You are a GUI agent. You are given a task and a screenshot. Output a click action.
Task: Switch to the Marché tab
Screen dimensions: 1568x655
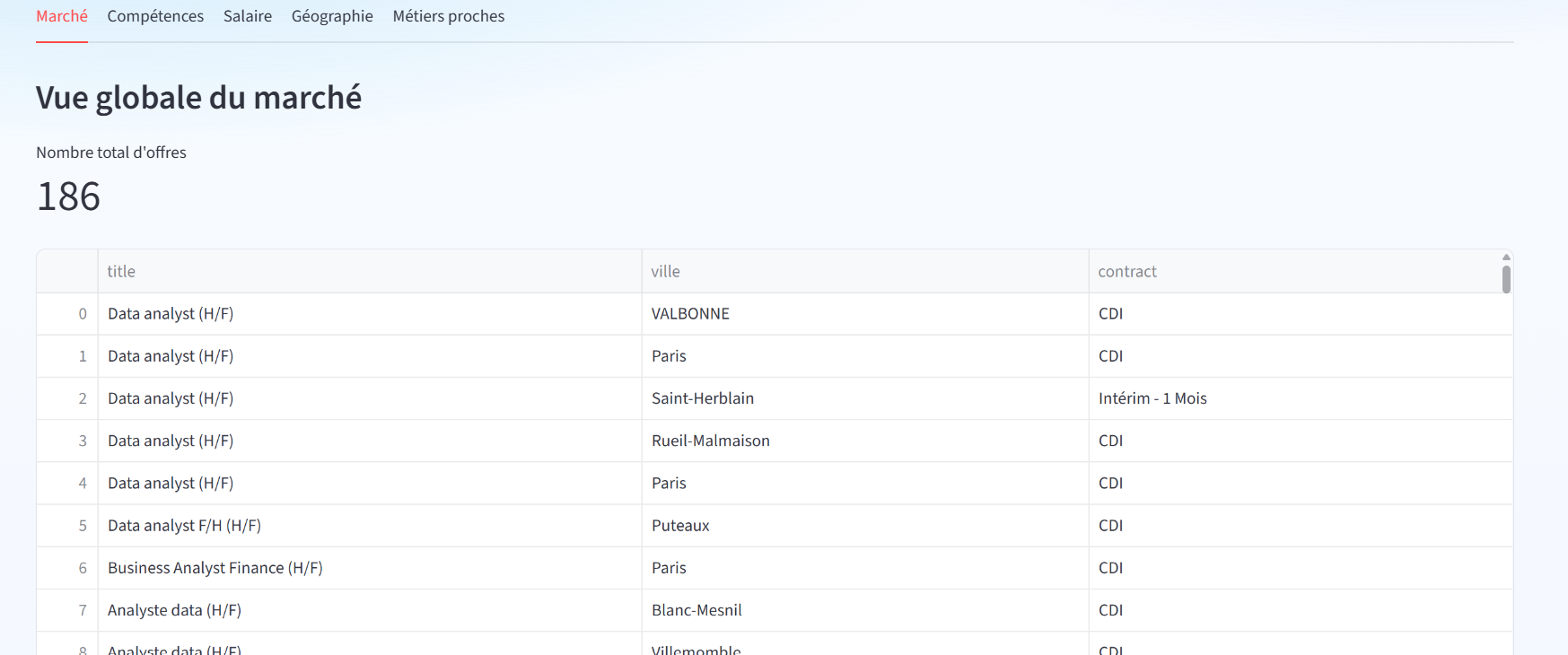[x=62, y=16]
